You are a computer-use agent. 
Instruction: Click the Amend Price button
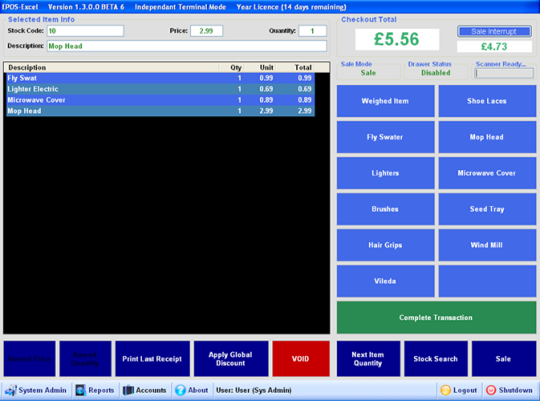coord(29,359)
